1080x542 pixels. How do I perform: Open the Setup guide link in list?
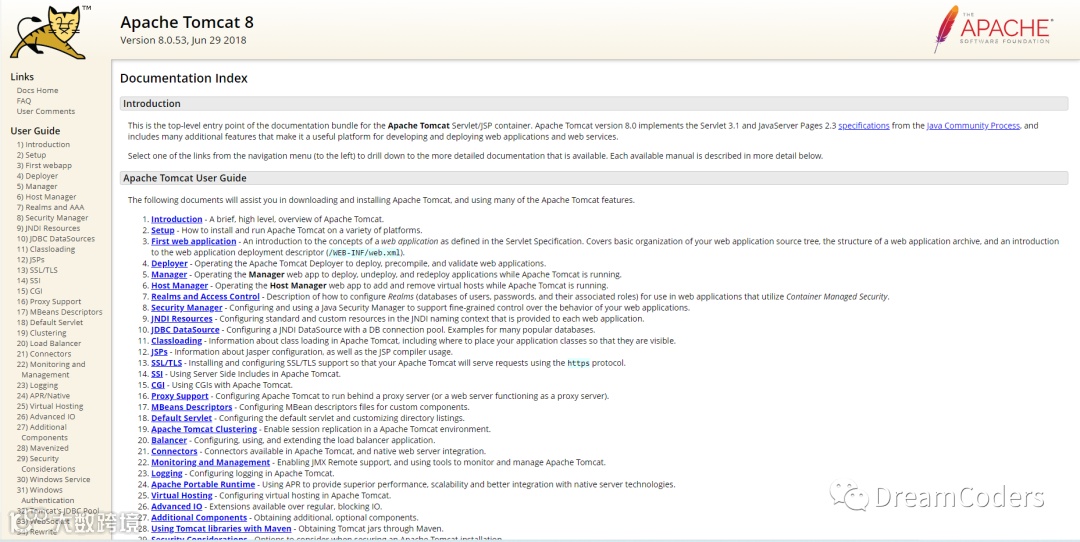point(163,230)
